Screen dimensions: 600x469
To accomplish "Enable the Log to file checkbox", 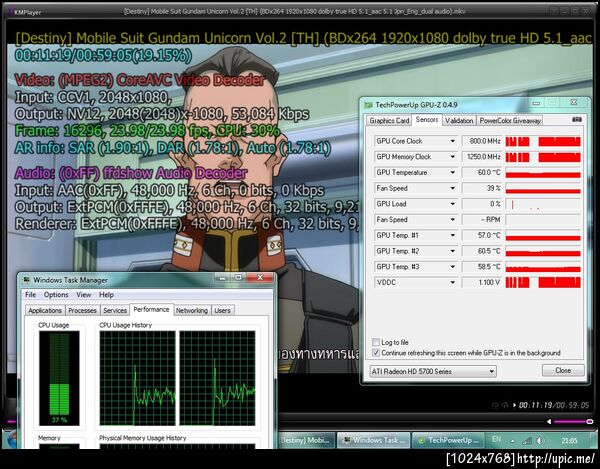I will (376, 342).
